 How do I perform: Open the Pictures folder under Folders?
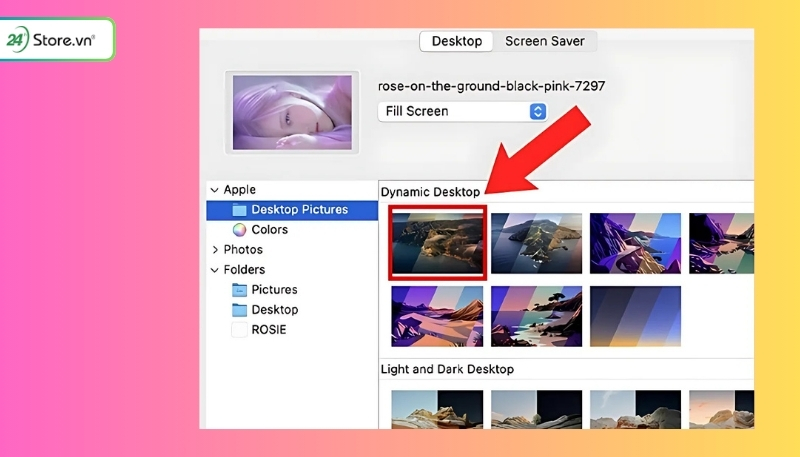tap(274, 290)
